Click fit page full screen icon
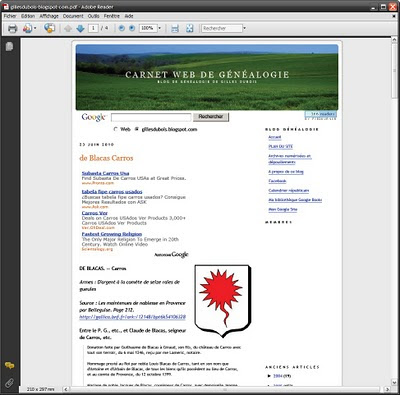 point(190,28)
